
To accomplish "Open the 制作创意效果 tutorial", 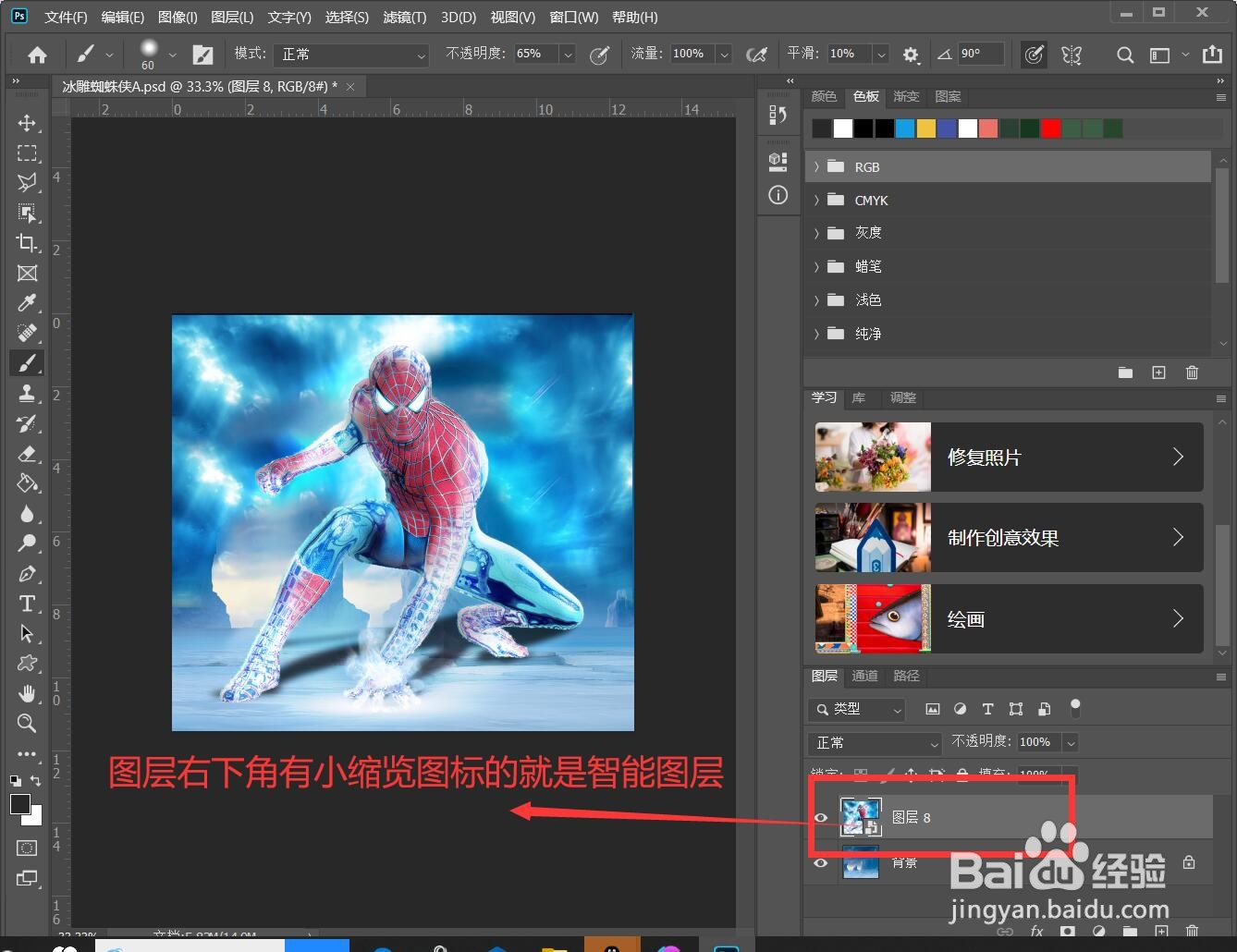I will click(x=1009, y=537).
